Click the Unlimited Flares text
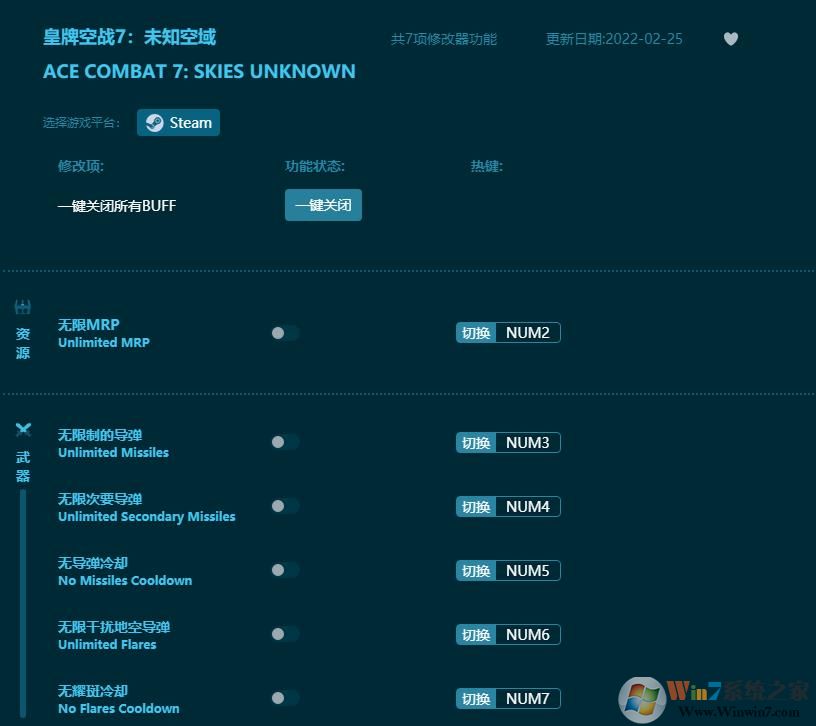 coord(107,644)
